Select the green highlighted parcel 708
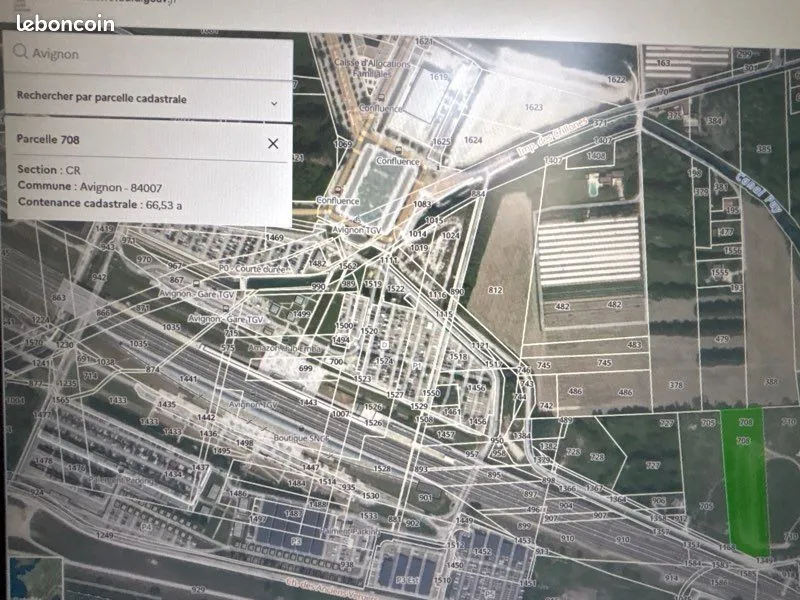This screenshot has height=600, width=800. click(x=746, y=482)
